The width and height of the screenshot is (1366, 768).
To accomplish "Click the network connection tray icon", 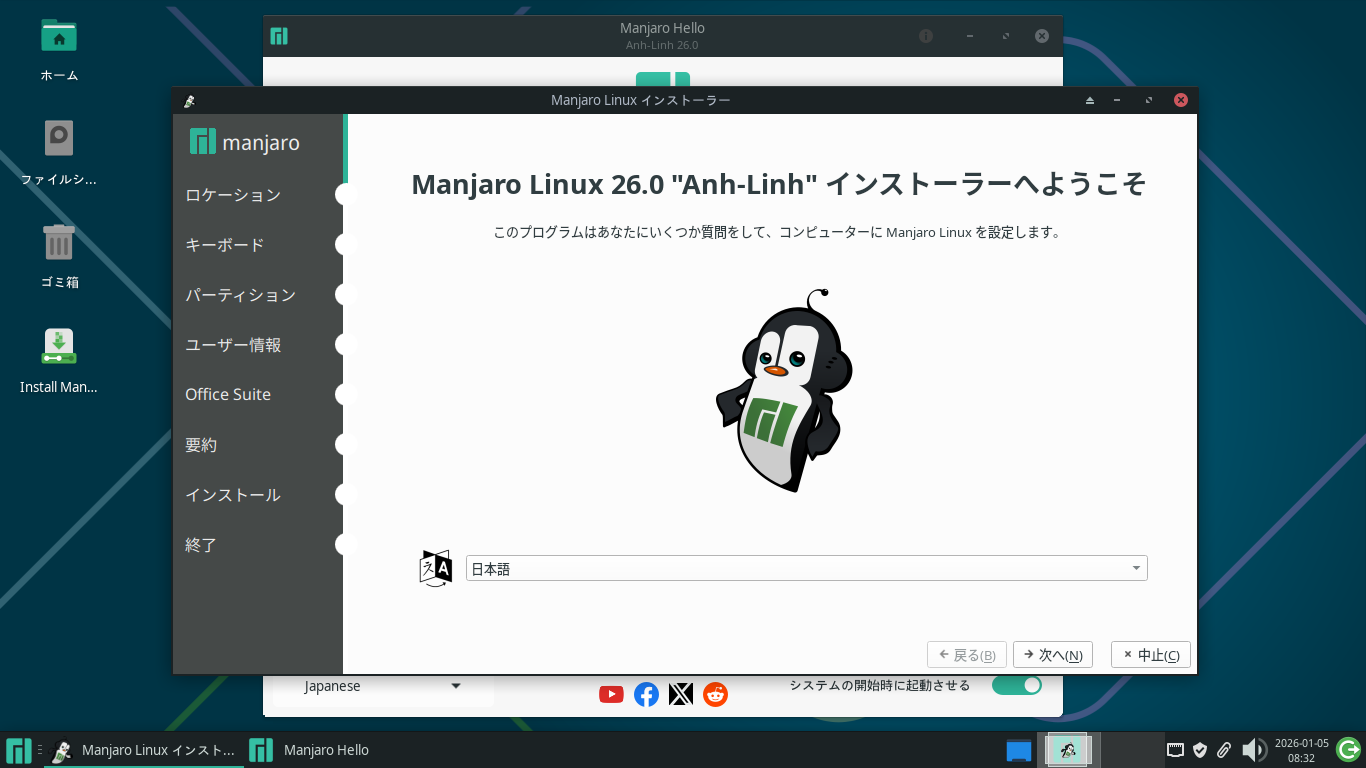I will pos(1176,750).
